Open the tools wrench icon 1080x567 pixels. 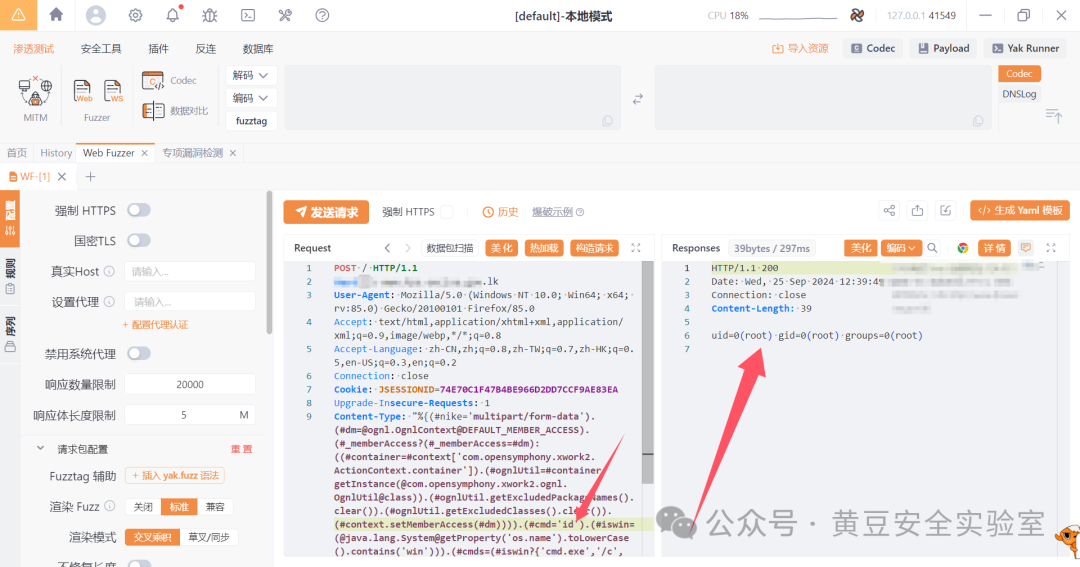pos(284,15)
